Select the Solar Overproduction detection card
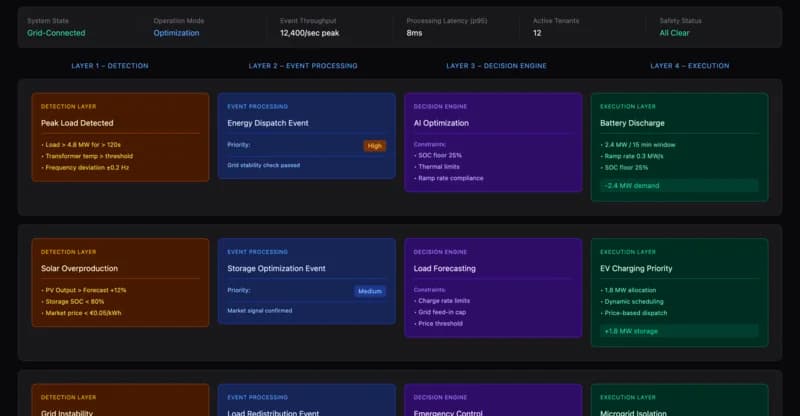Viewport: 800px width, 416px height. [x=120, y=282]
